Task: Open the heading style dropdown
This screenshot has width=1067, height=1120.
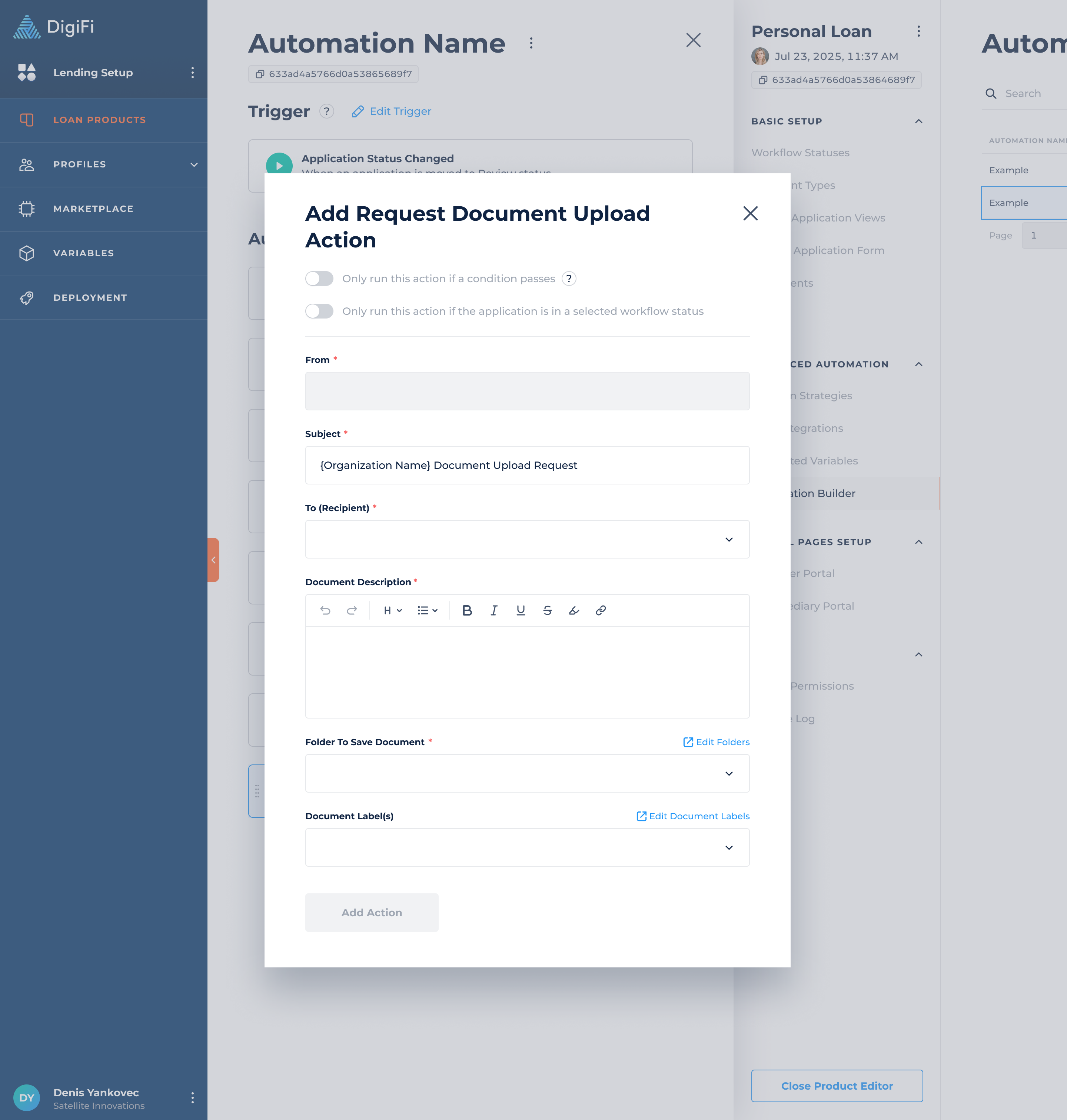Action: (x=392, y=610)
